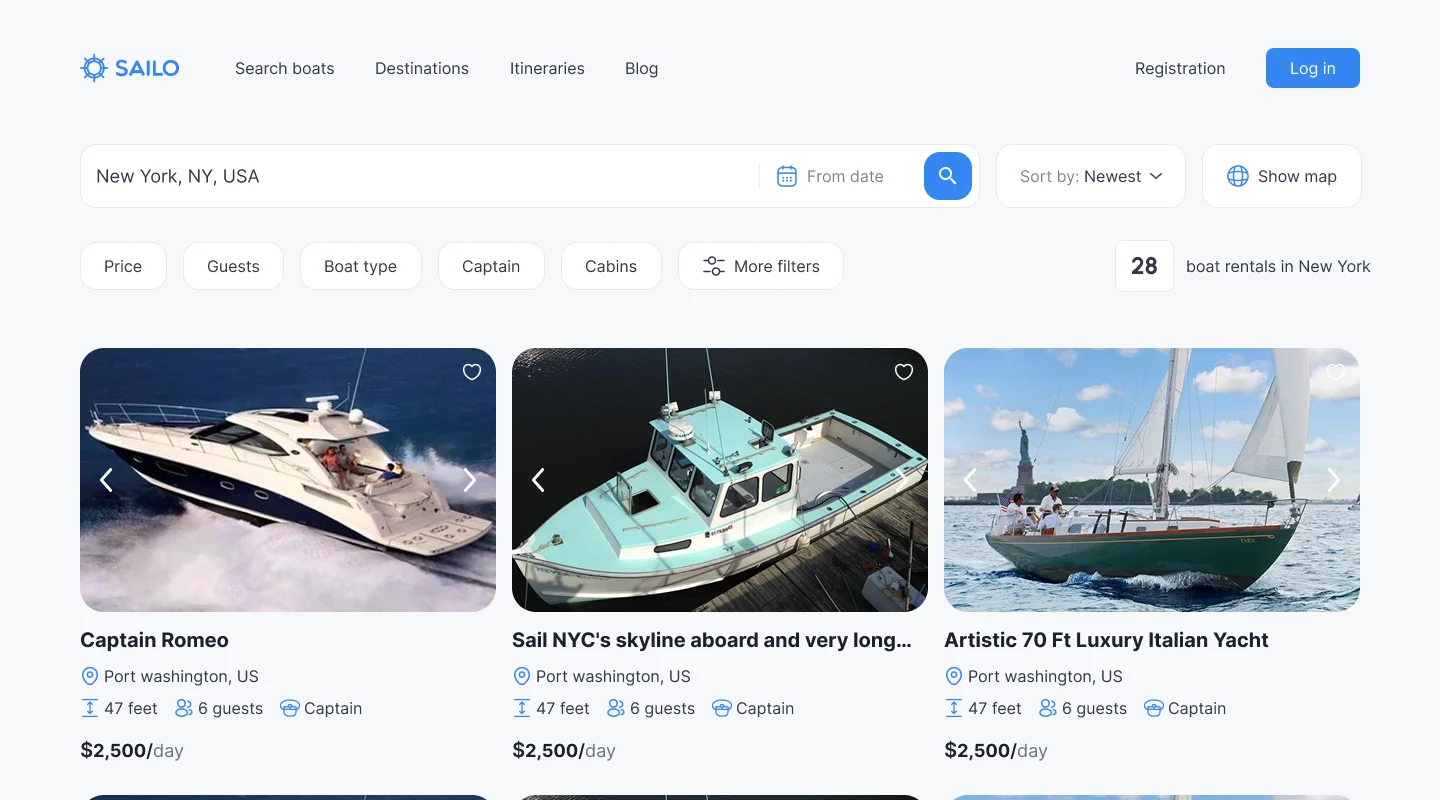The height and width of the screenshot is (800, 1440).
Task: Click the 28 boat rentals count
Action: click(1144, 266)
